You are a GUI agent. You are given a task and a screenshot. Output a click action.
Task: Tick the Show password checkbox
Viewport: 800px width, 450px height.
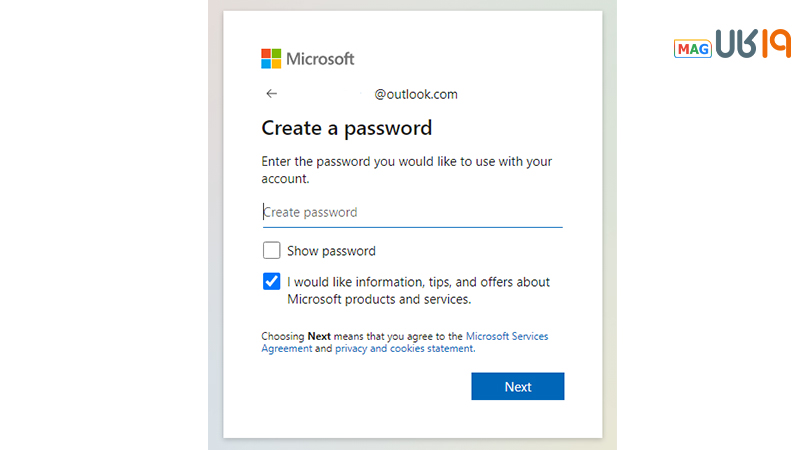pyautogui.click(x=271, y=251)
